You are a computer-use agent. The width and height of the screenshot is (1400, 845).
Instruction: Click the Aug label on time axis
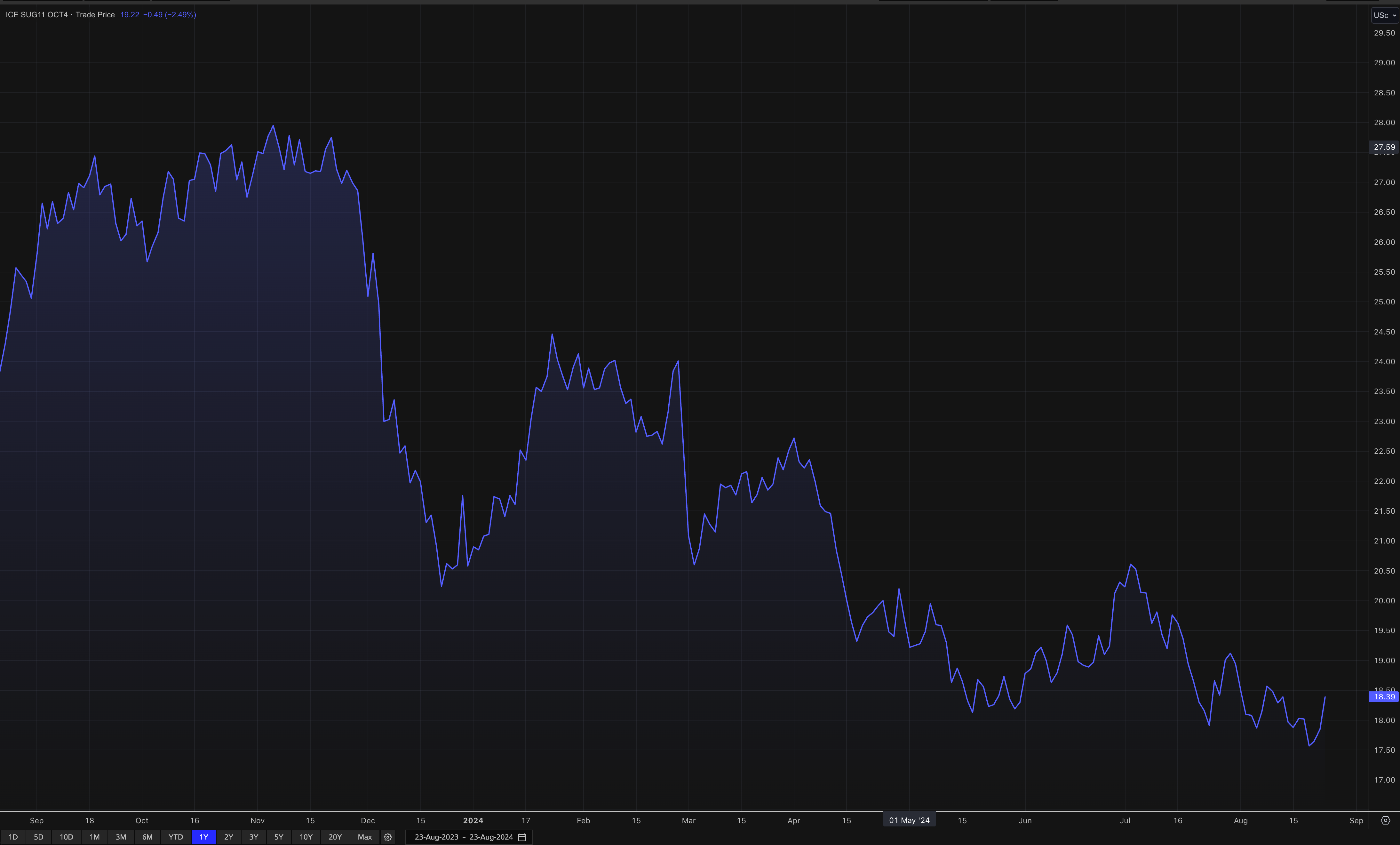coord(1241,821)
